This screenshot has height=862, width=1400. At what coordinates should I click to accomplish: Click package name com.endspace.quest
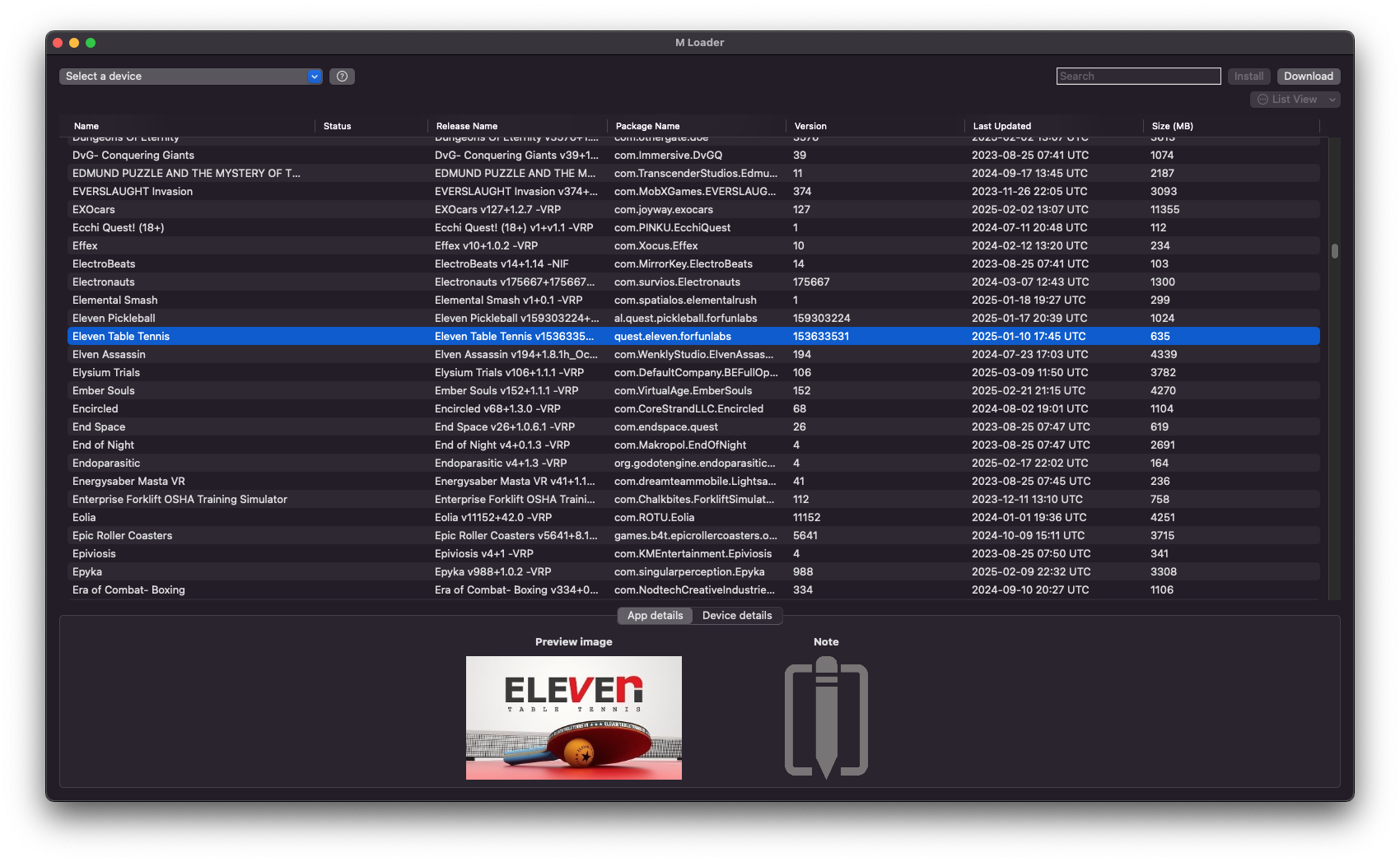[666, 427]
